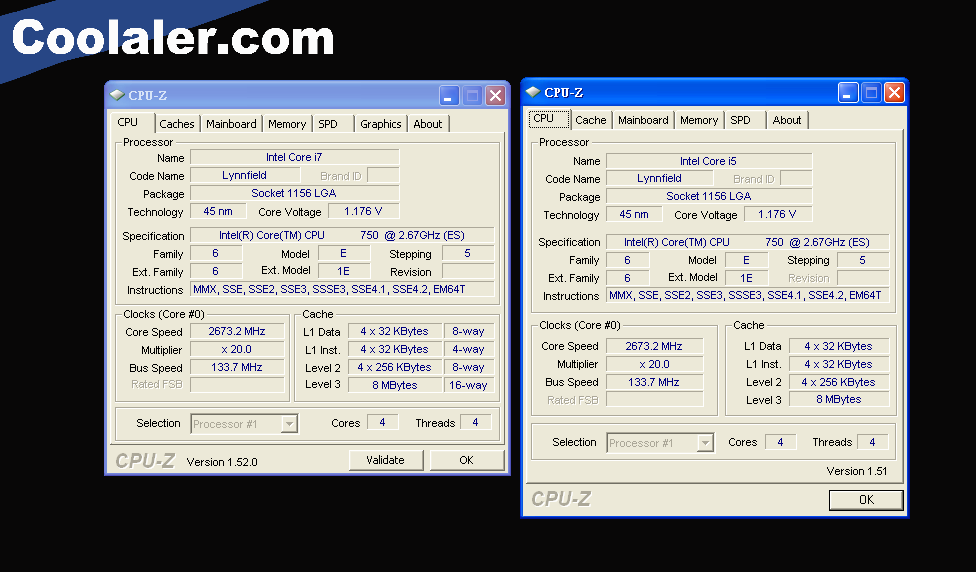Click Instructions field in left window
Viewport: 976px width, 572px height.
click(x=342, y=289)
